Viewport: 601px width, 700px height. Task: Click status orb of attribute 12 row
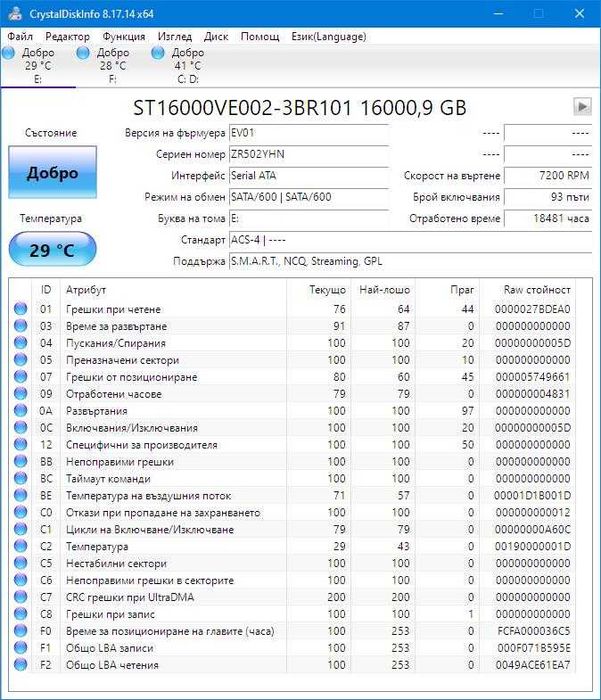(x=21, y=445)
